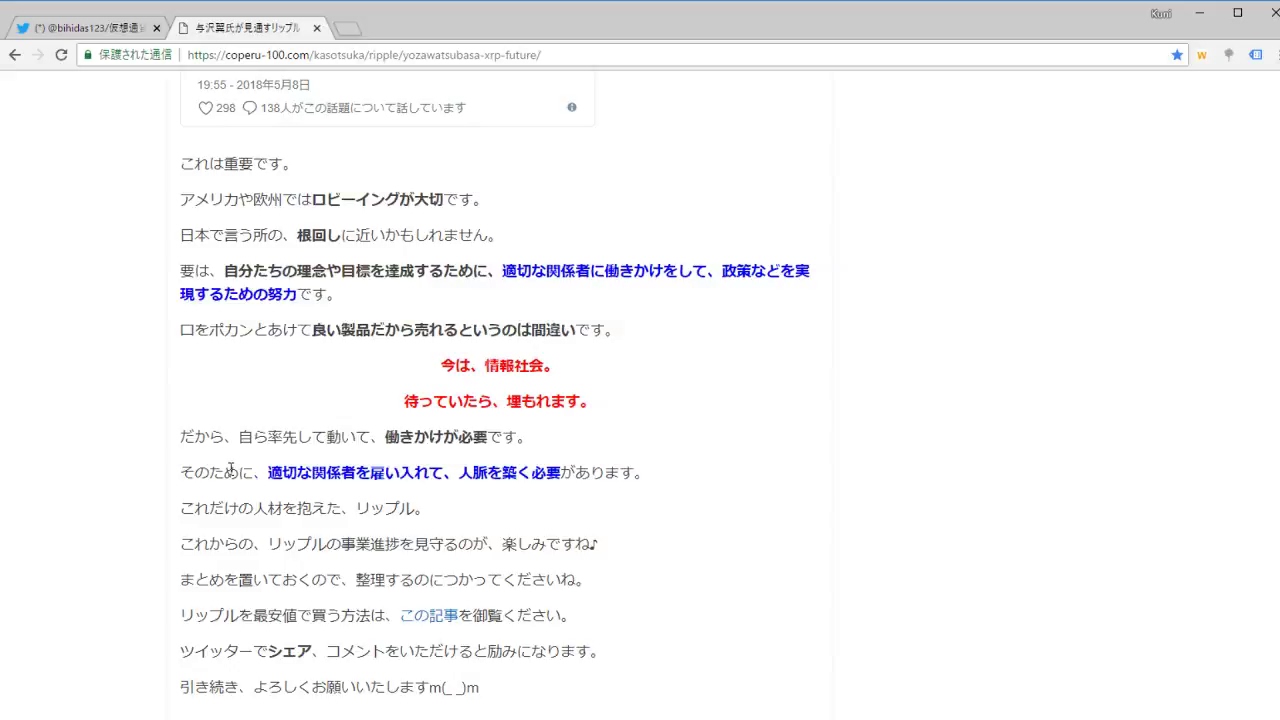Viewport: 1280px width, 720px height.
Task: Click the tweet reply bubble icon
Action: tap(250, 108)
